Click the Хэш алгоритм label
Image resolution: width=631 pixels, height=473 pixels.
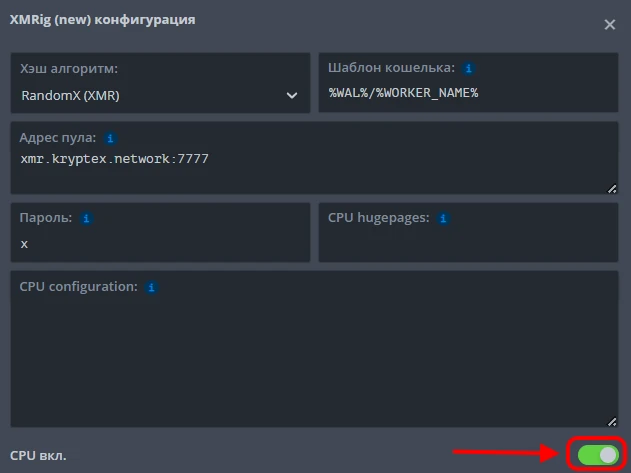69,69
